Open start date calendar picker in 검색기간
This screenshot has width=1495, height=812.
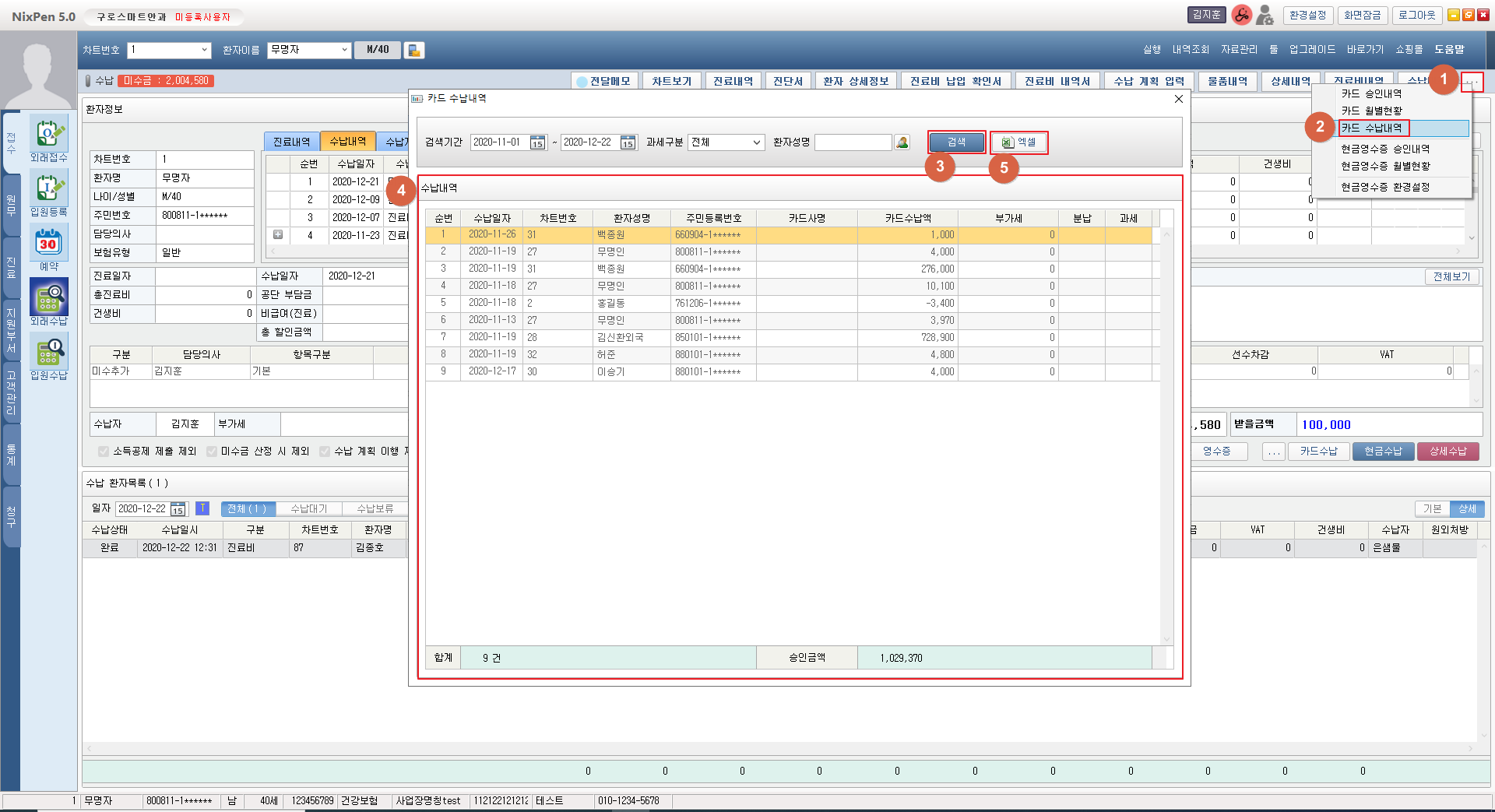(x=537, y=142)
